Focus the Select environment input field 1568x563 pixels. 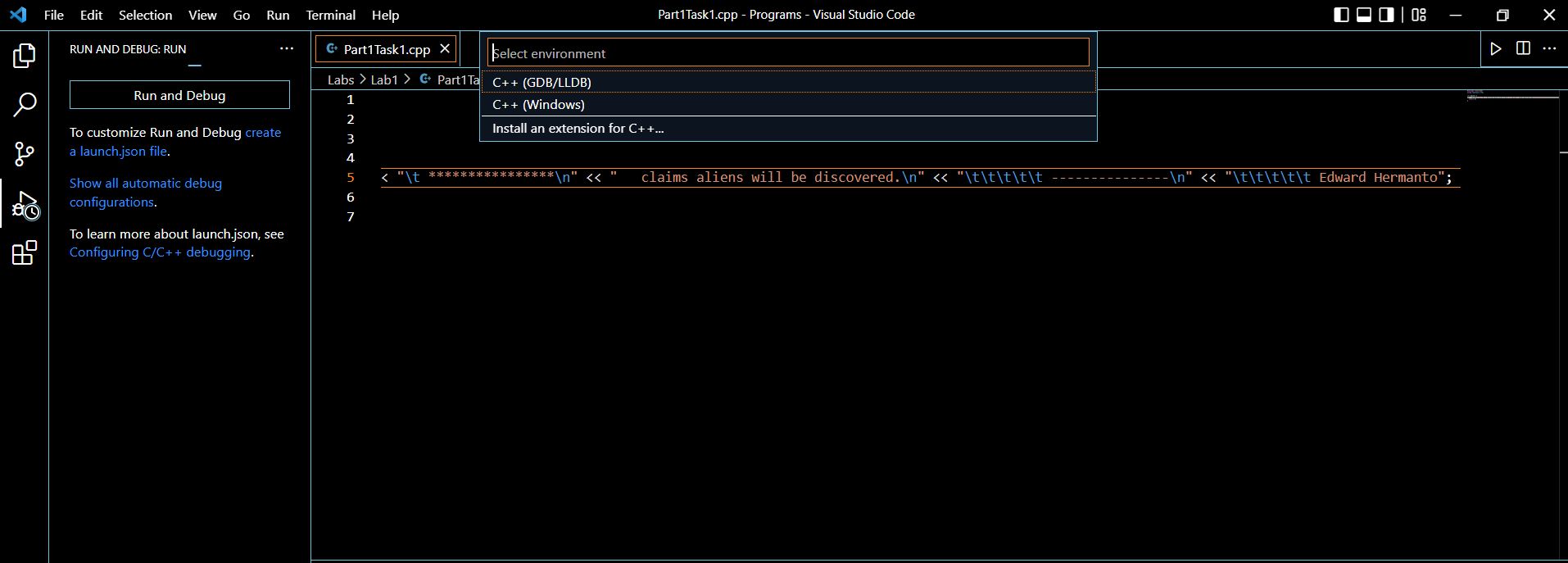tap(788, 53)
